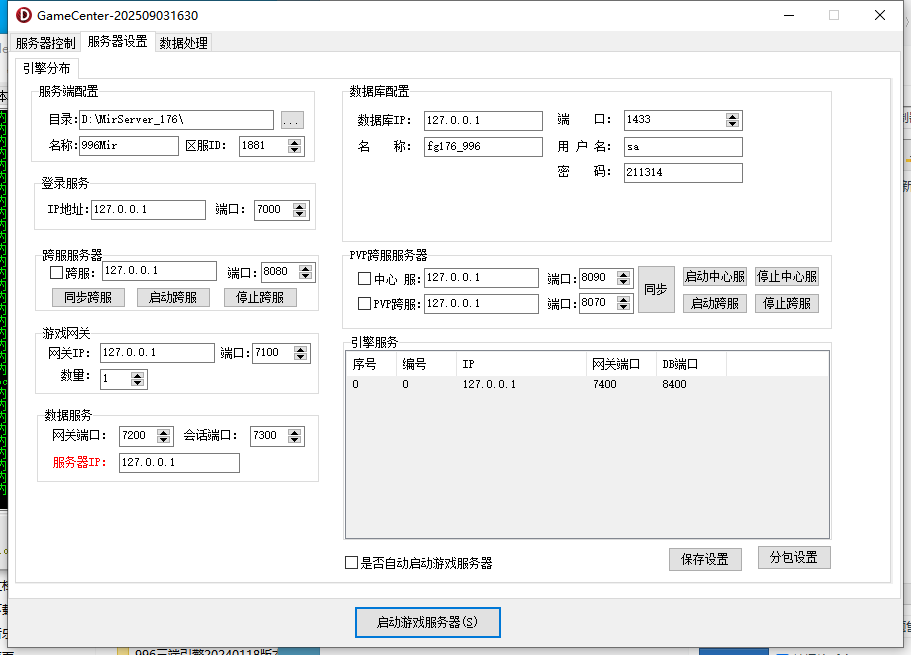Increase the 区服ID value with up arrow
This screenshot has height=655, width=911.
pyautogui.click(x=295, y=142)
